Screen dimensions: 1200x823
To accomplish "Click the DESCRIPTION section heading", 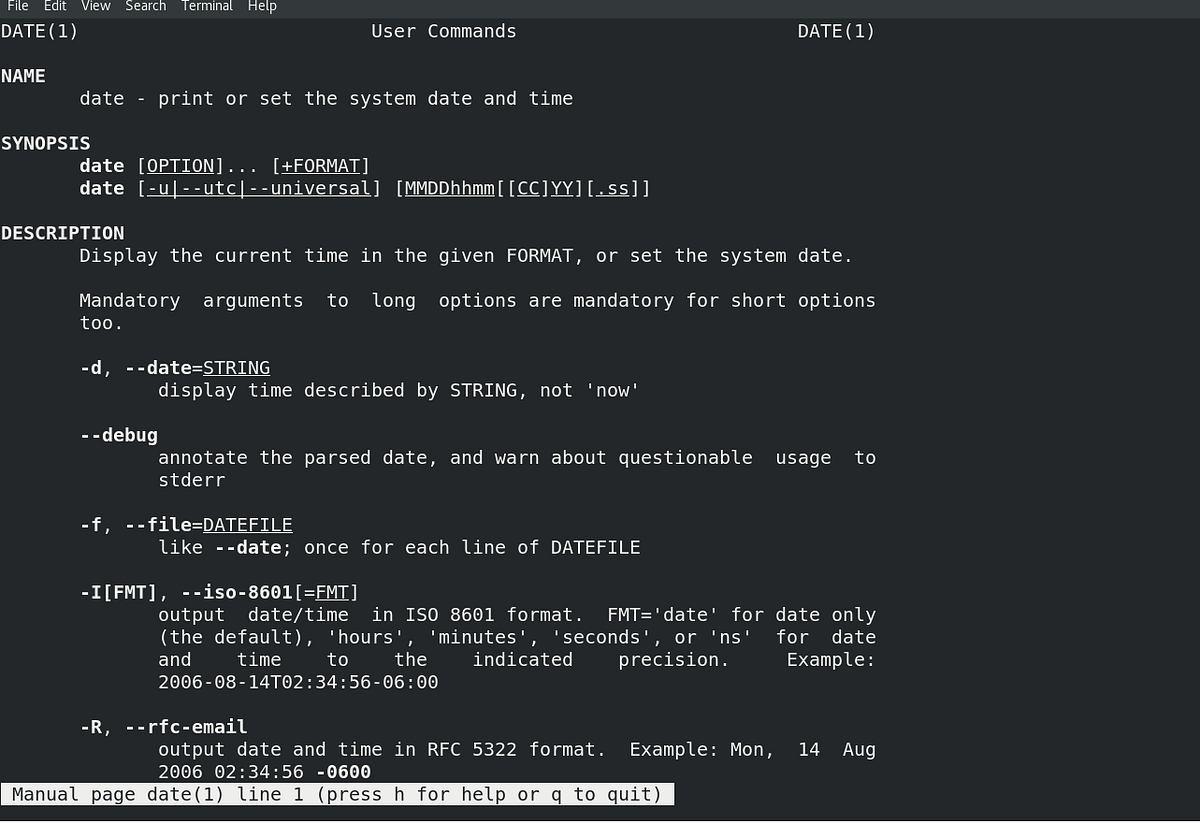I will (62, 232).
